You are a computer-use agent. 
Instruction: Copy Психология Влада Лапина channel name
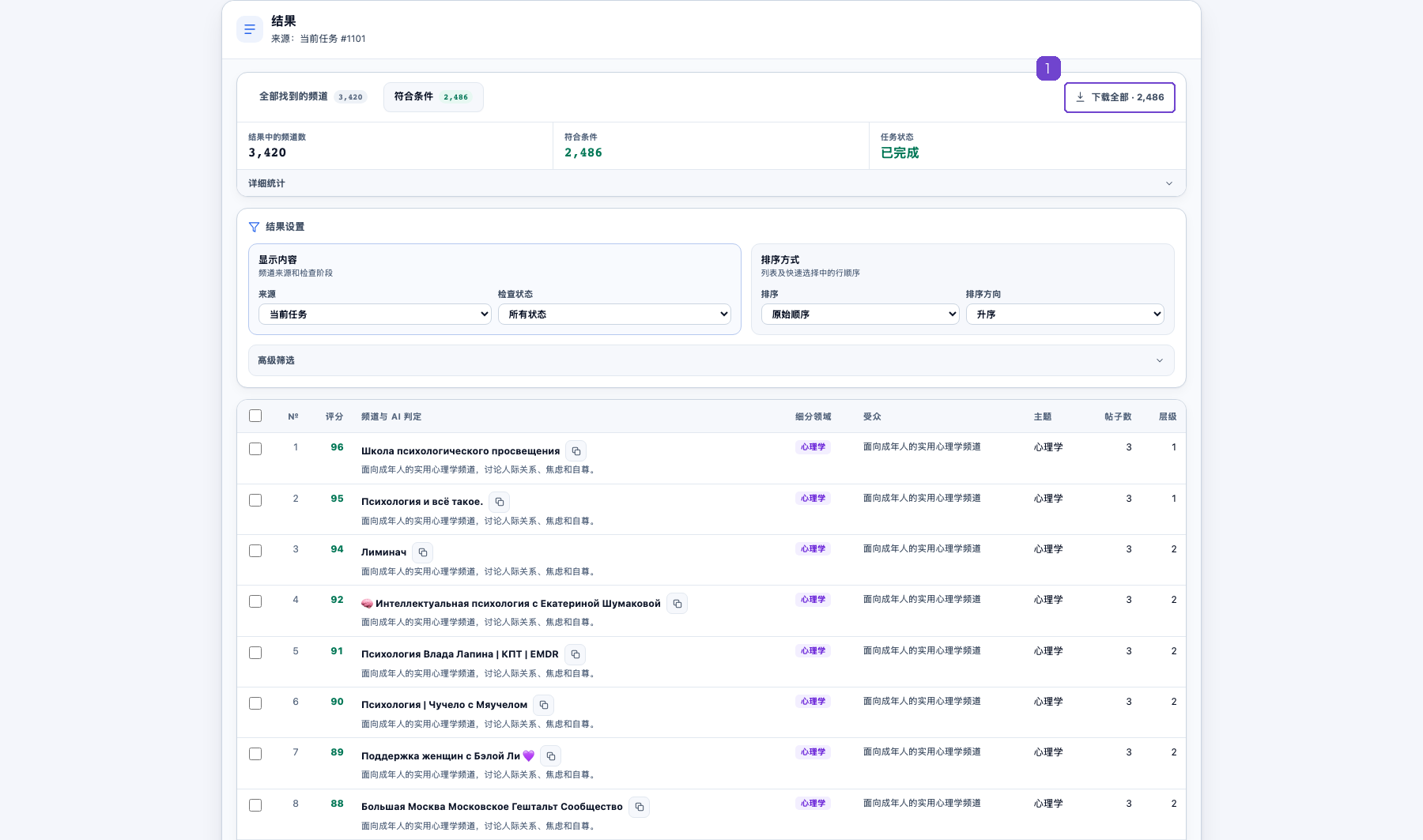coord(576,654)
